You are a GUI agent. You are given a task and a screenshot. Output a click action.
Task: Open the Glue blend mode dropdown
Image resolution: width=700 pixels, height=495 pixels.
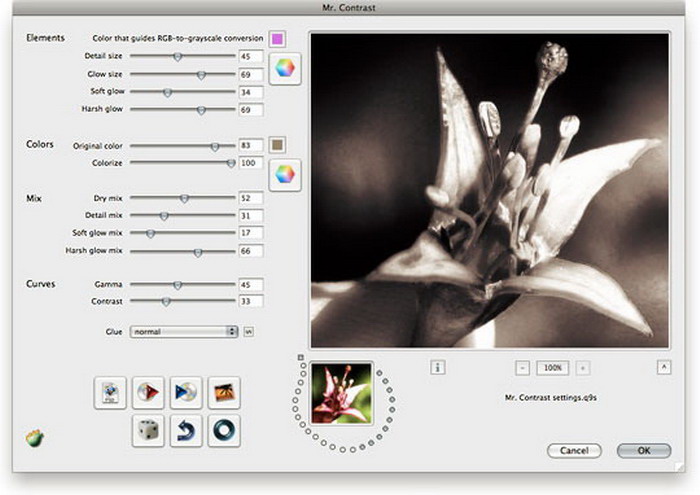(x=183, y=331)
